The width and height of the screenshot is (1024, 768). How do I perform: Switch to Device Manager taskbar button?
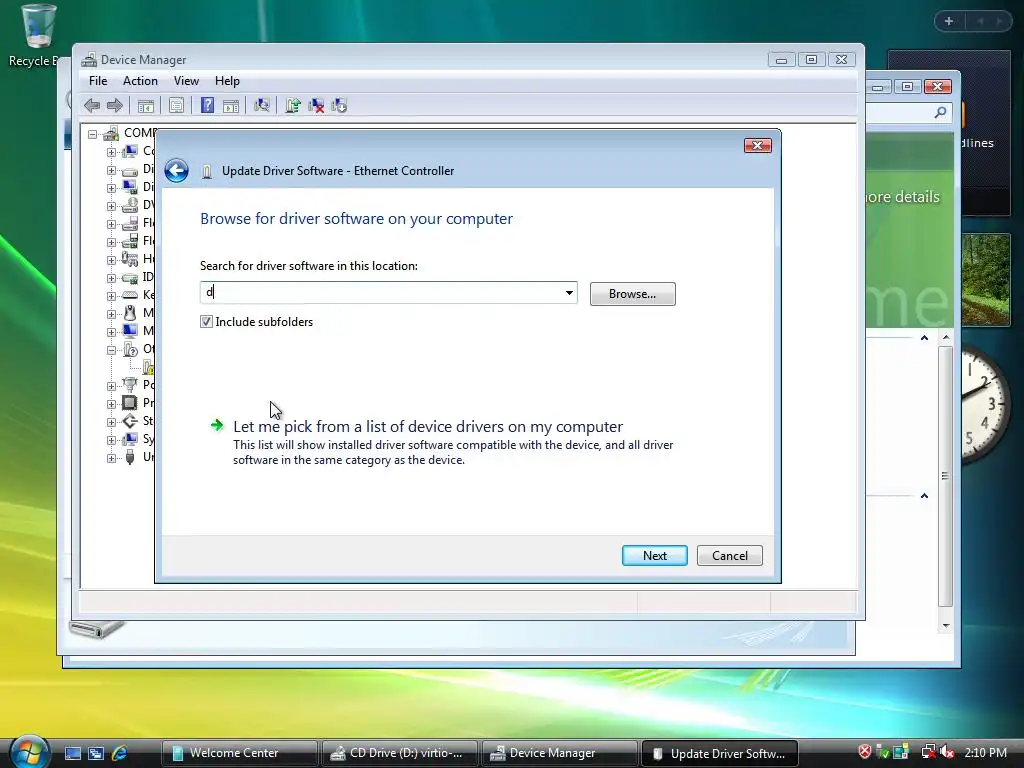tap(559, 753)
